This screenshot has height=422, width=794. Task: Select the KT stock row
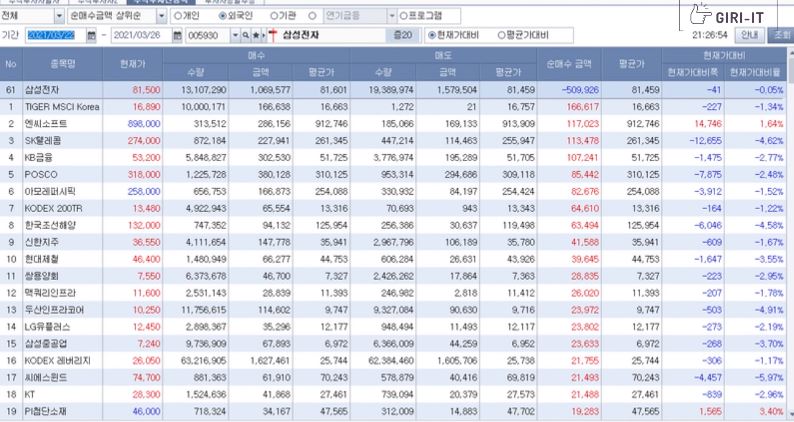tap(393, 394)
